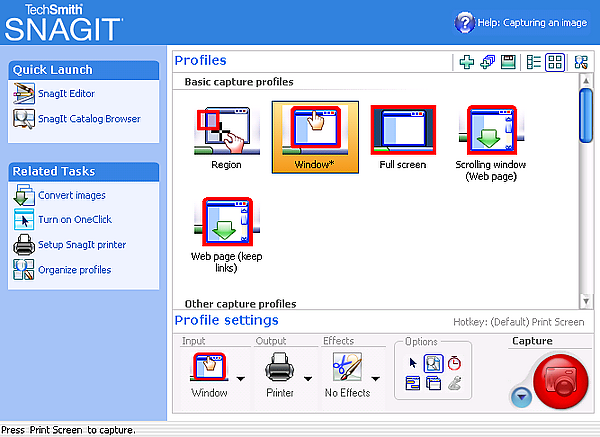Expand the Input Window dropdown arrow

tap(241, 379)
